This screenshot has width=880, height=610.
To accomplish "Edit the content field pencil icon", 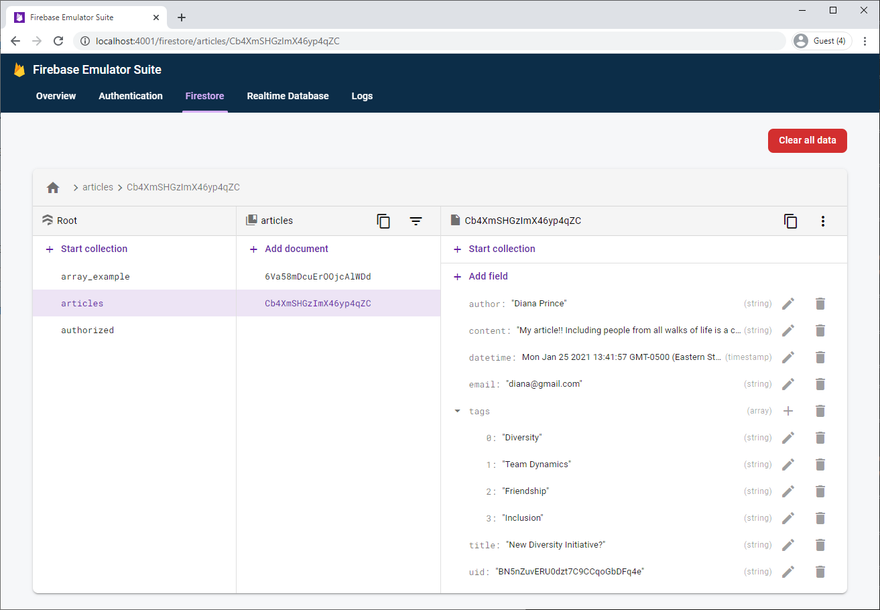I will (788, 331).
